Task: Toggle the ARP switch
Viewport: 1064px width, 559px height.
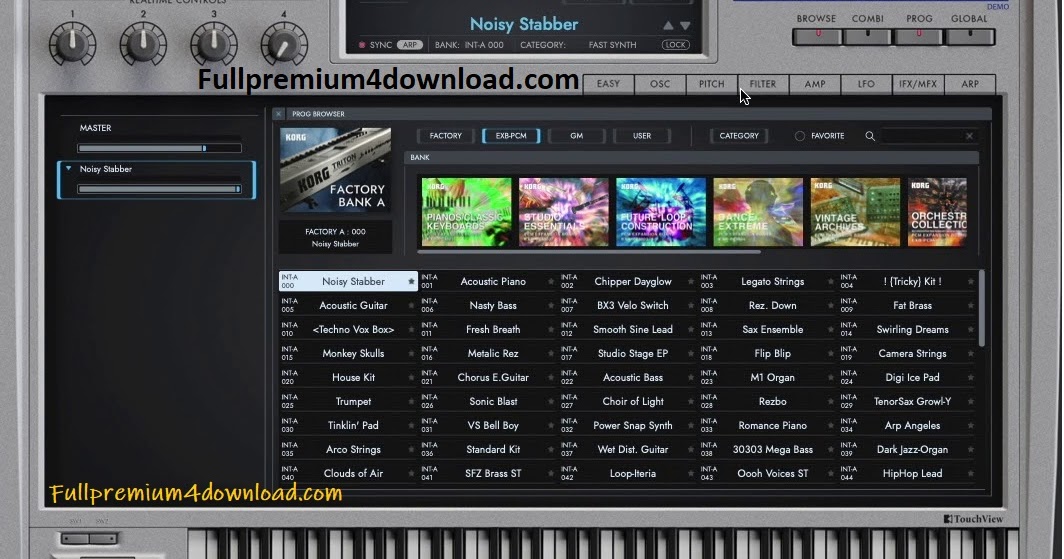Action: (x=410, y=45)
